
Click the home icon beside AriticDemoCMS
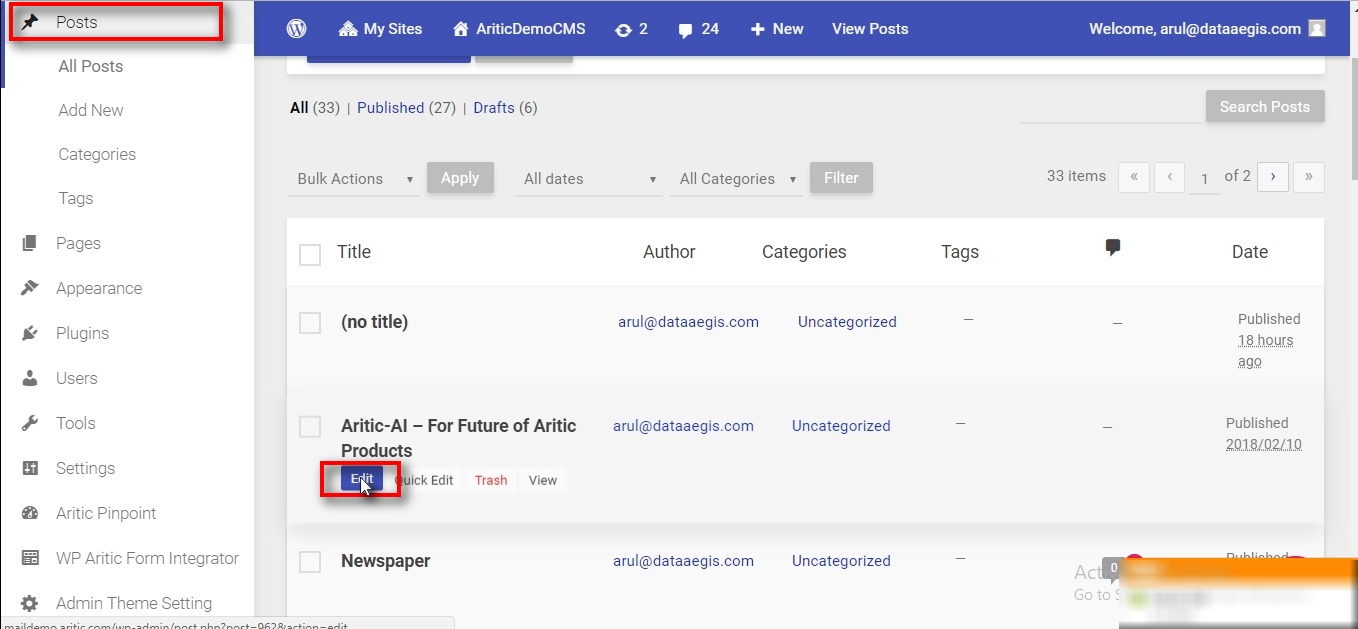(x=460, y=29)
